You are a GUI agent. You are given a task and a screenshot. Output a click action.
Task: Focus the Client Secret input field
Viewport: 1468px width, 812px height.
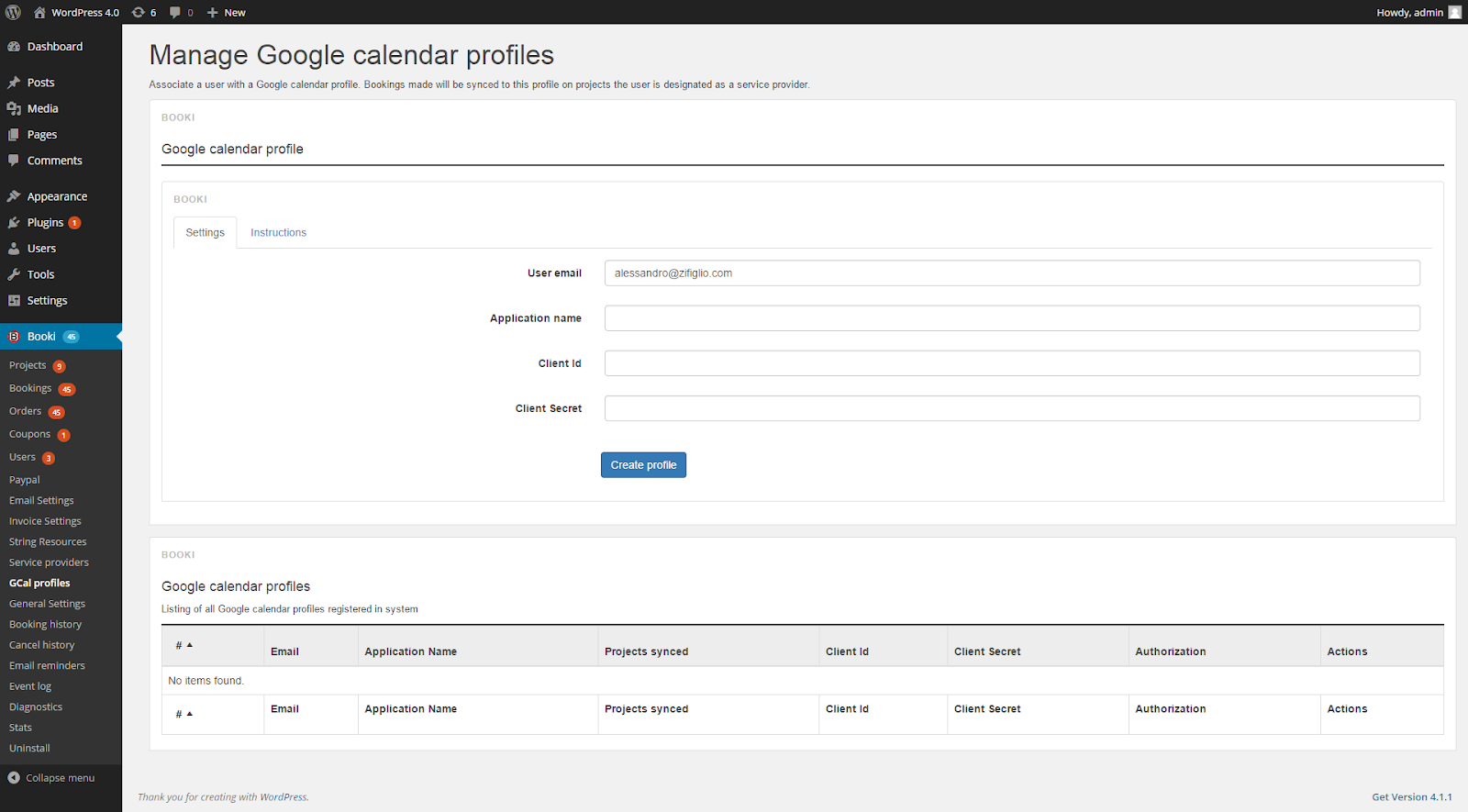1012,408
